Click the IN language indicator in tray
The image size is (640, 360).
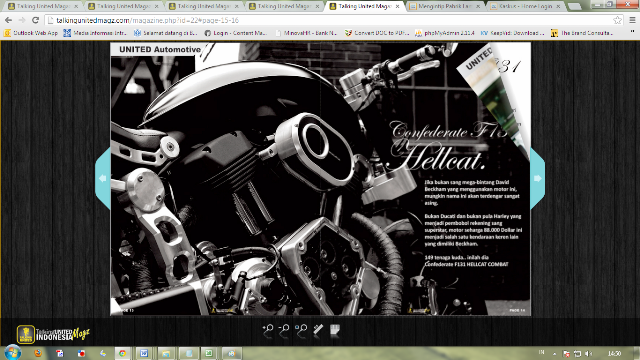coord(542,352)
